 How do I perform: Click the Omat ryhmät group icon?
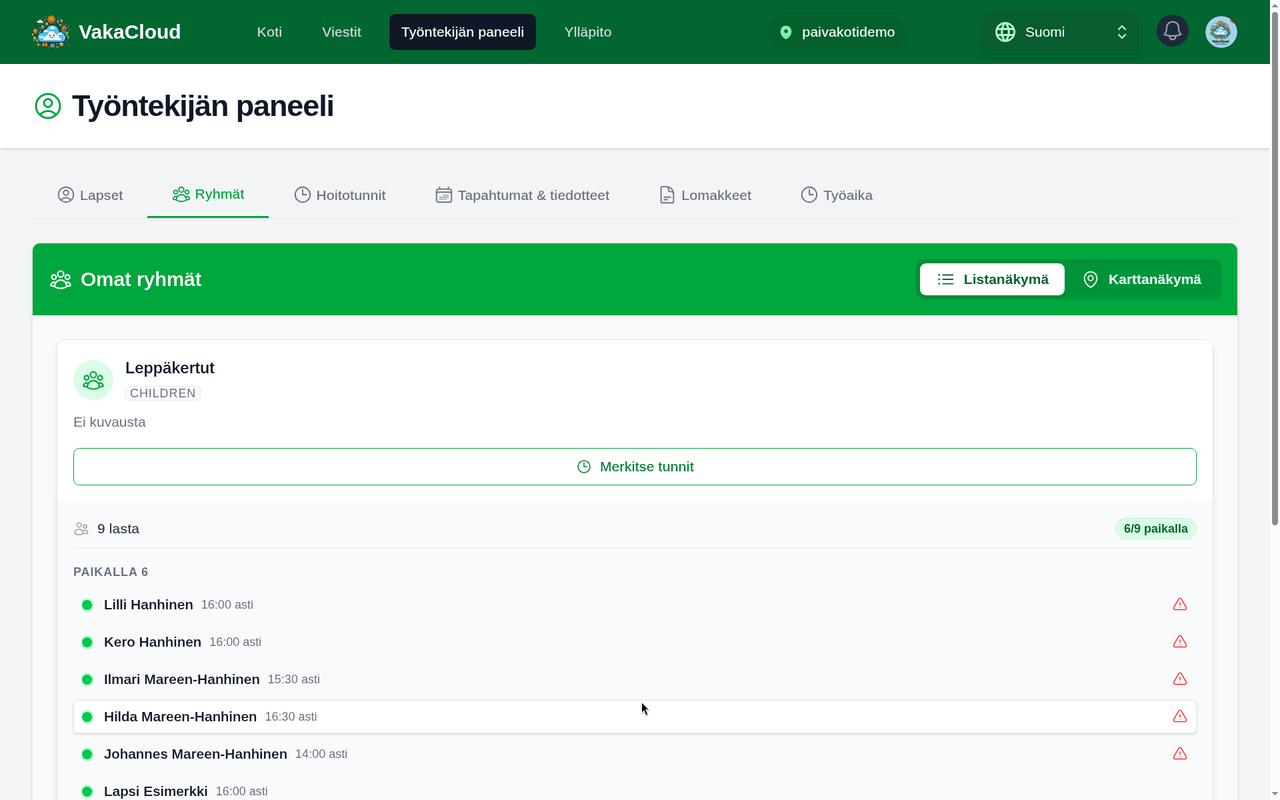(x=61, y=280)
